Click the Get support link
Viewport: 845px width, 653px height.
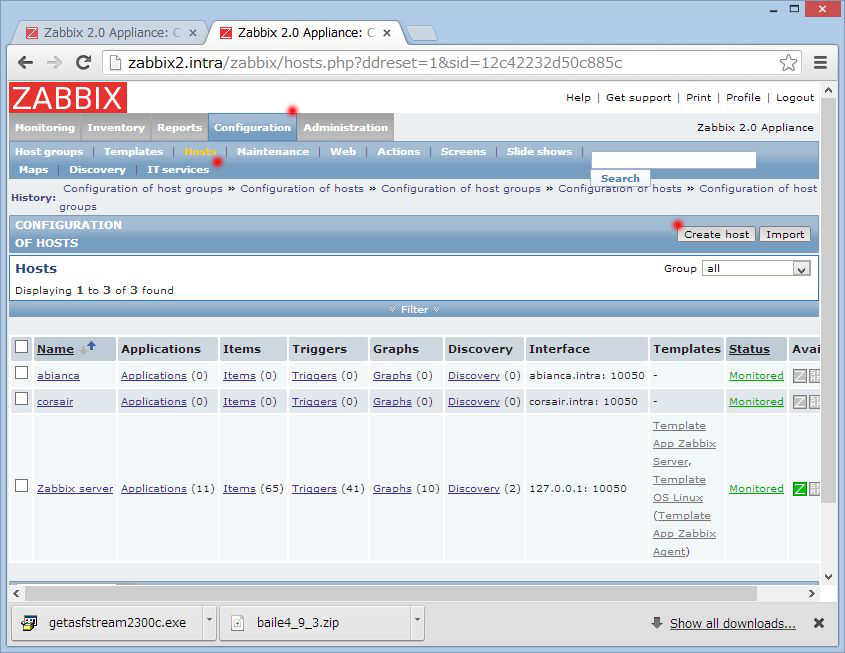[x=639, y=98]
